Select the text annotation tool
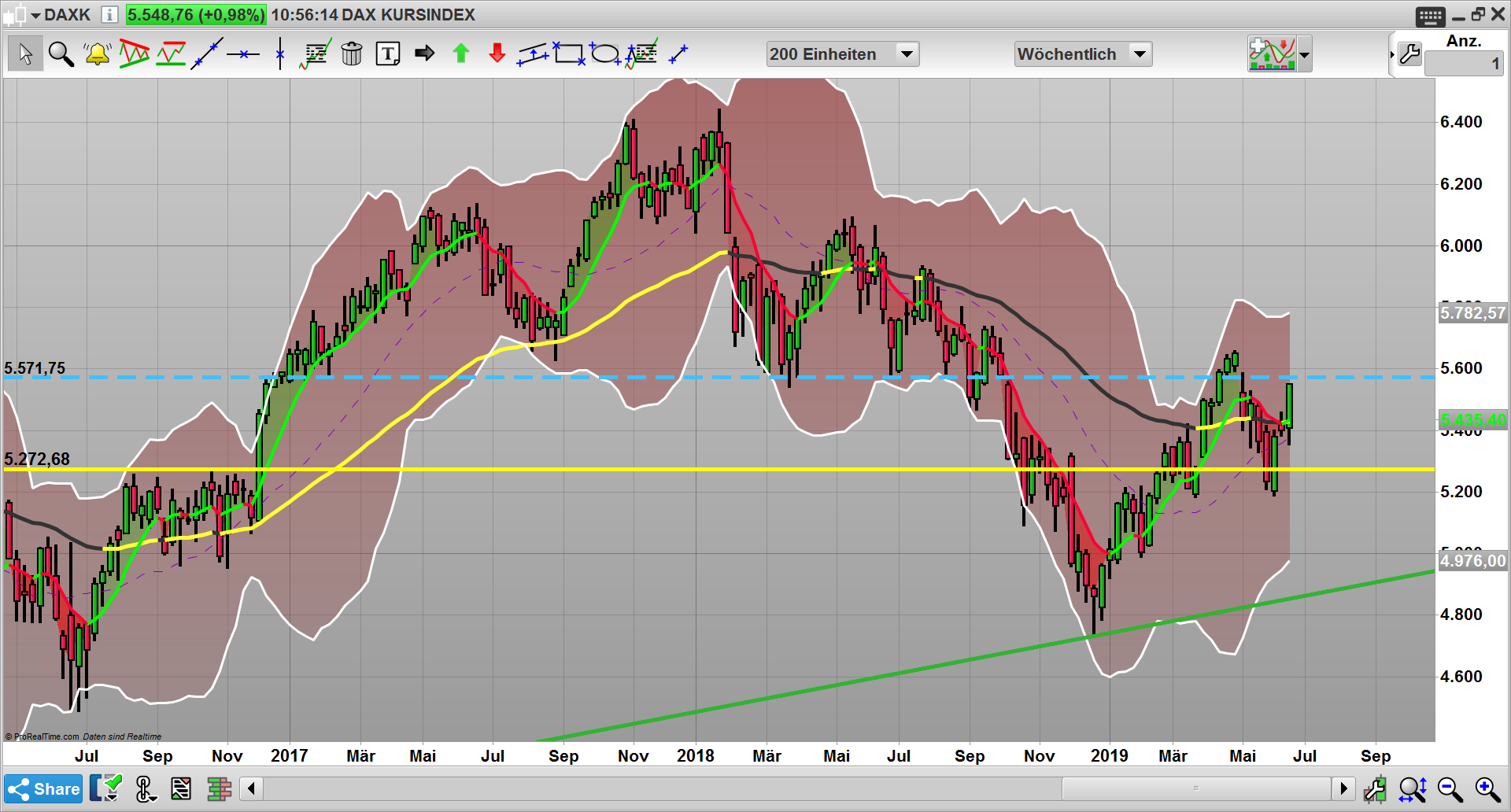The height and width of the screenshot is (812, 1511). pos(388,54)
